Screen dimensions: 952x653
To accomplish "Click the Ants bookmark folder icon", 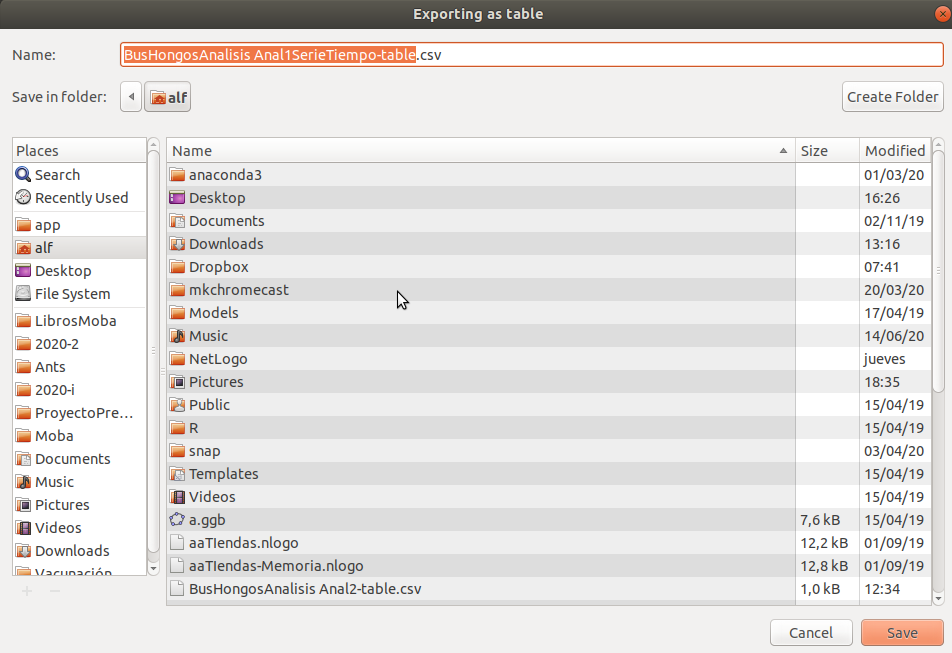I will [x=23, y=367].
